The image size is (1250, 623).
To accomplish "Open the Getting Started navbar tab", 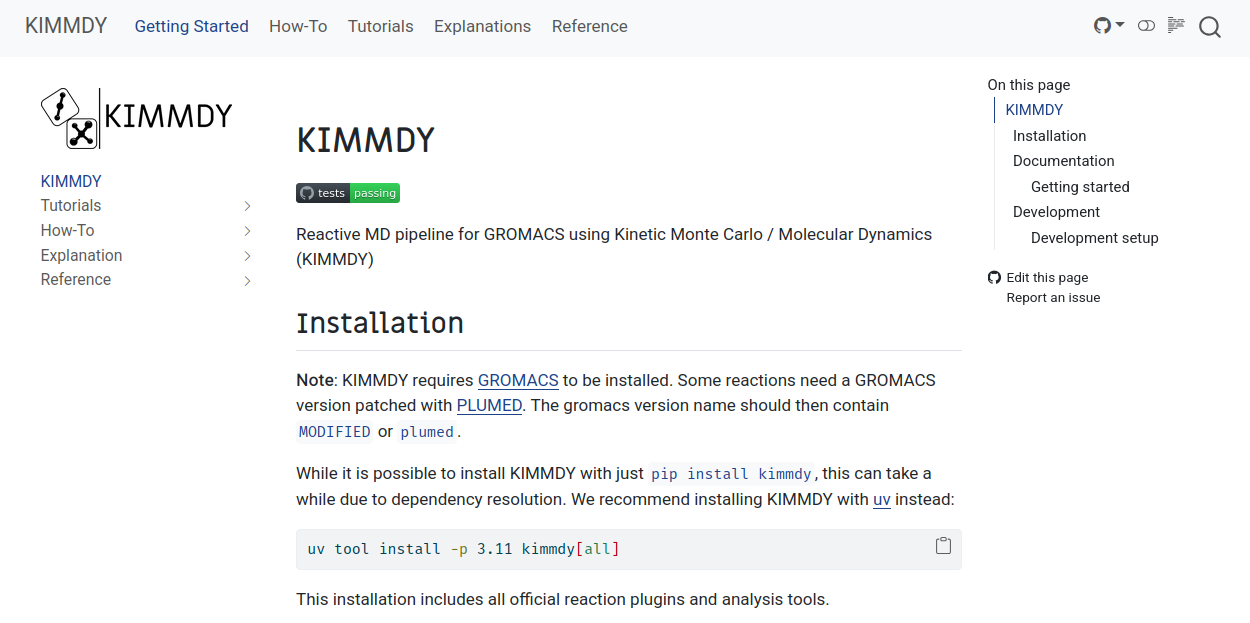I will tap(192, 27).
